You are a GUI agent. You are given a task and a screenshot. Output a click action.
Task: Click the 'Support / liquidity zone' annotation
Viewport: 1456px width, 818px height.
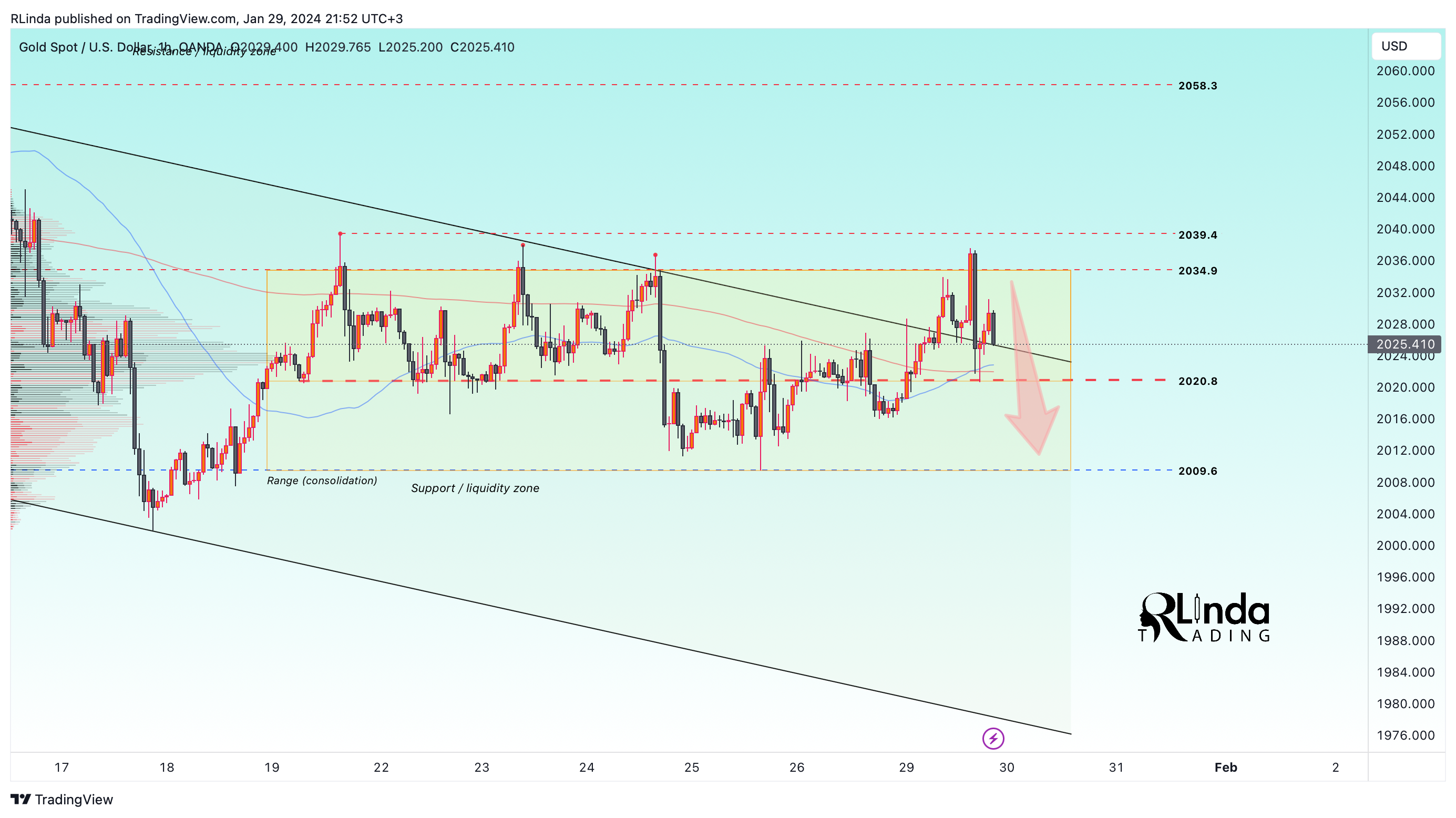(475, 488)
